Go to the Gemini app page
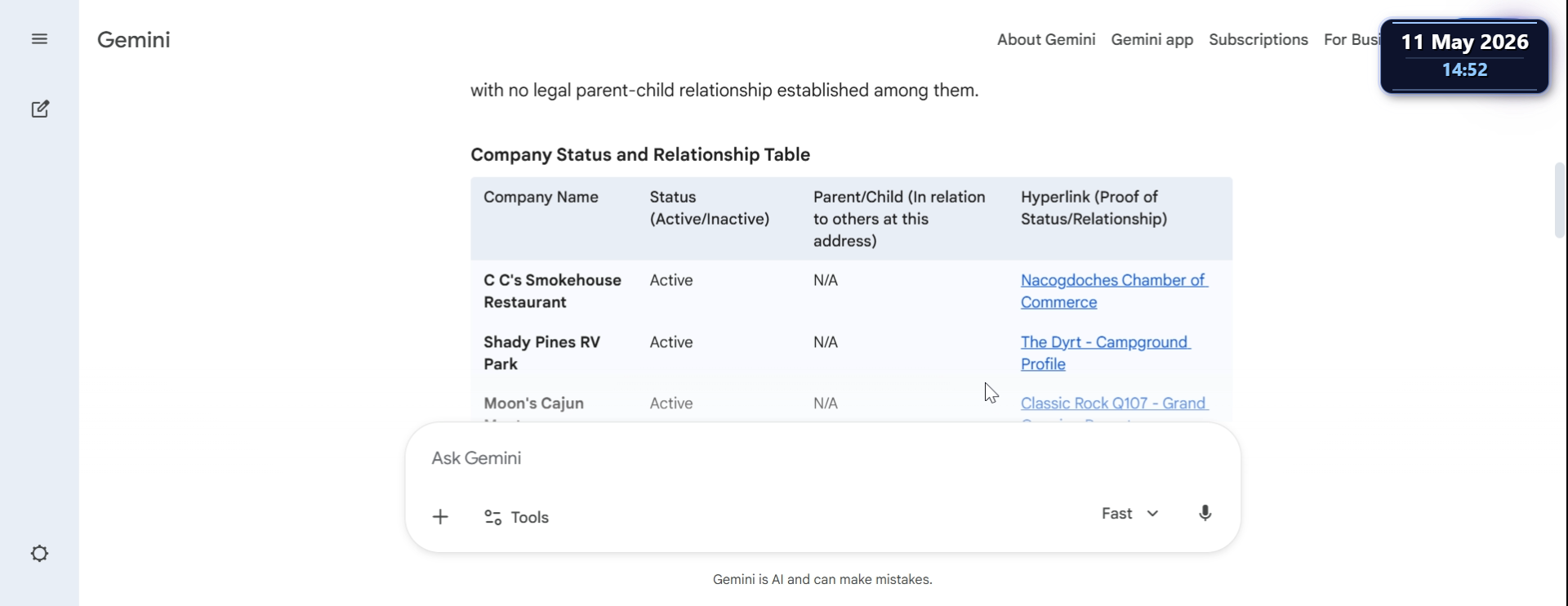This screenshot has height=606, width=1568. tap(1151, 40)
